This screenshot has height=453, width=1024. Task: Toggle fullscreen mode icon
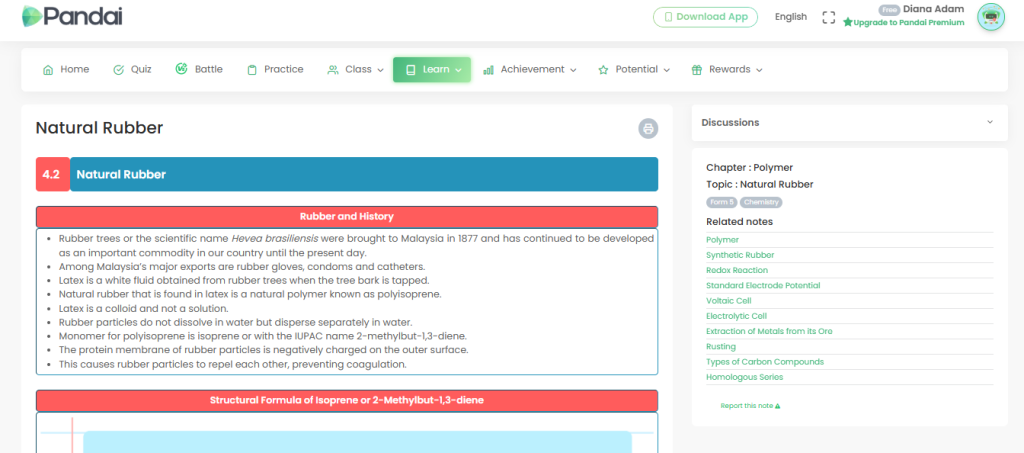click(828, 17)
